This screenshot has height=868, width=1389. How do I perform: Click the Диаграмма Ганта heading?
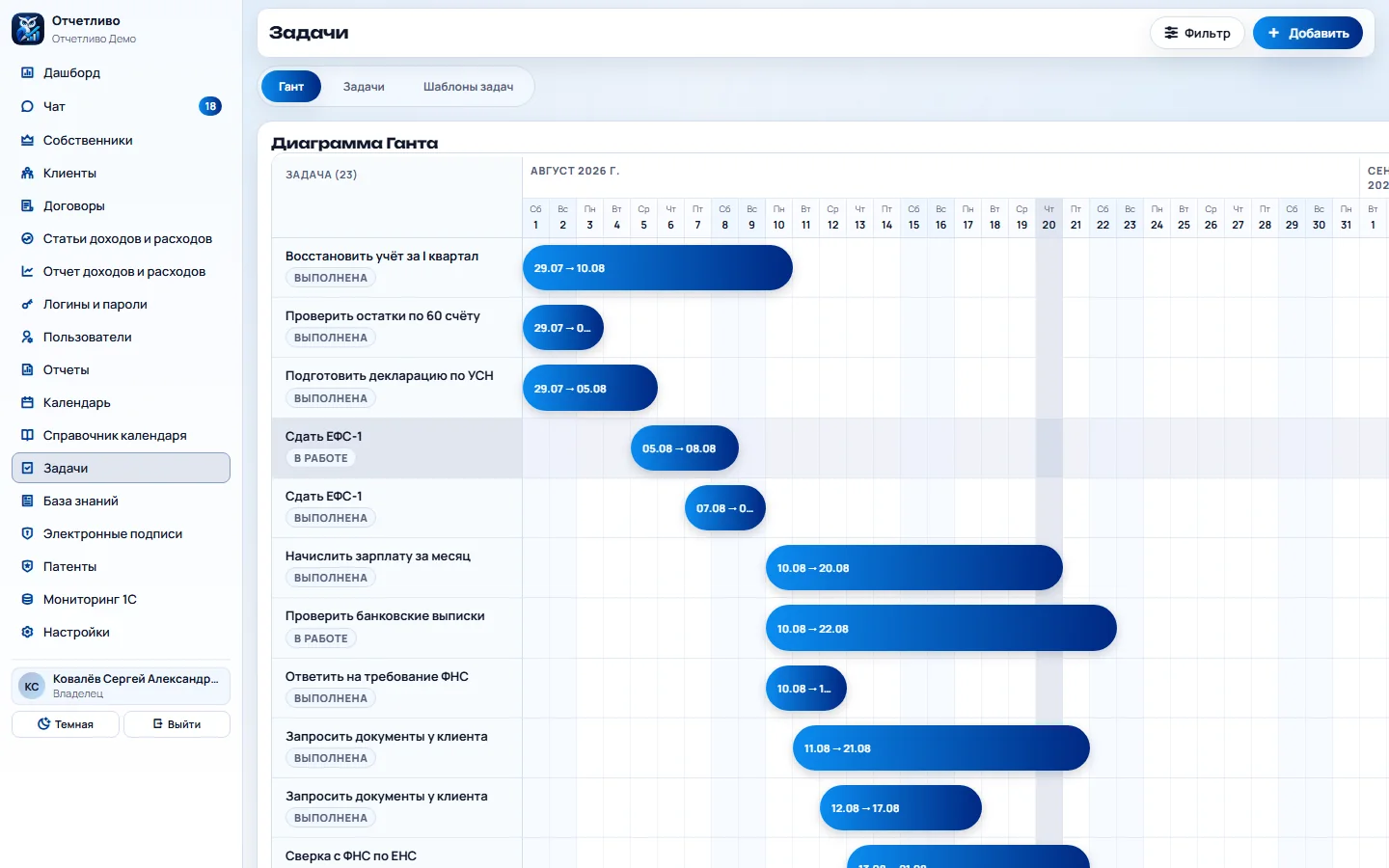coord(355,143)
